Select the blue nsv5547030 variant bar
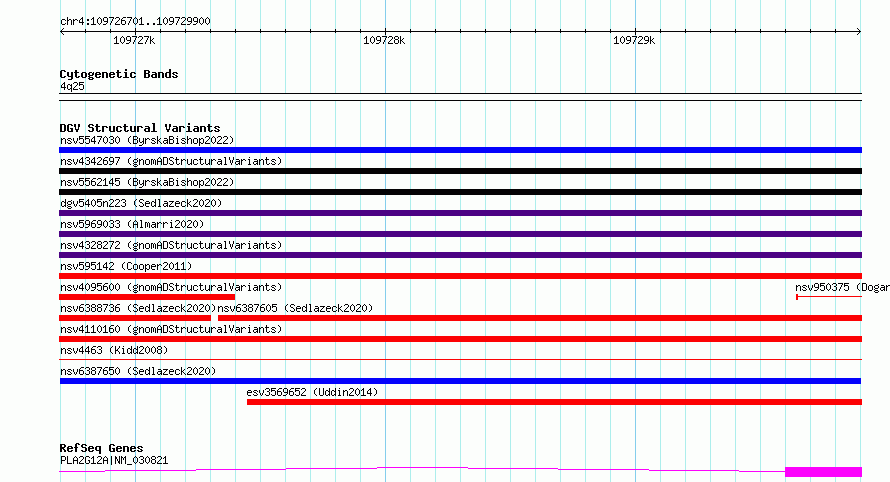 coord(460,150)
